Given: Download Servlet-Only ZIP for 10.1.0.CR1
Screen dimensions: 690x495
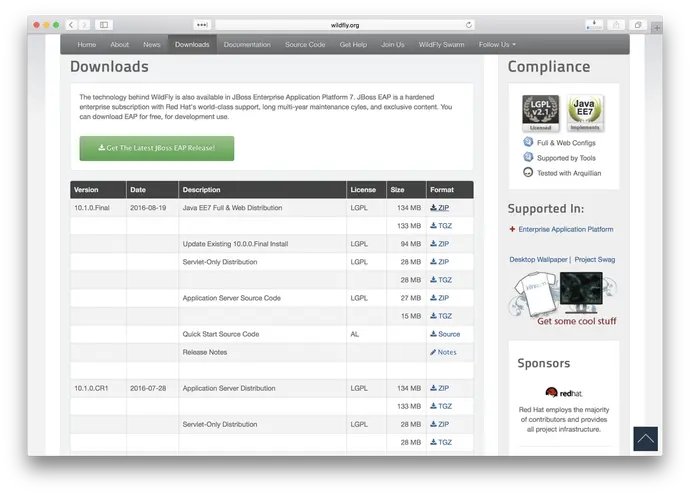Looking at the screenshot, I should click(x=440, y=424).
